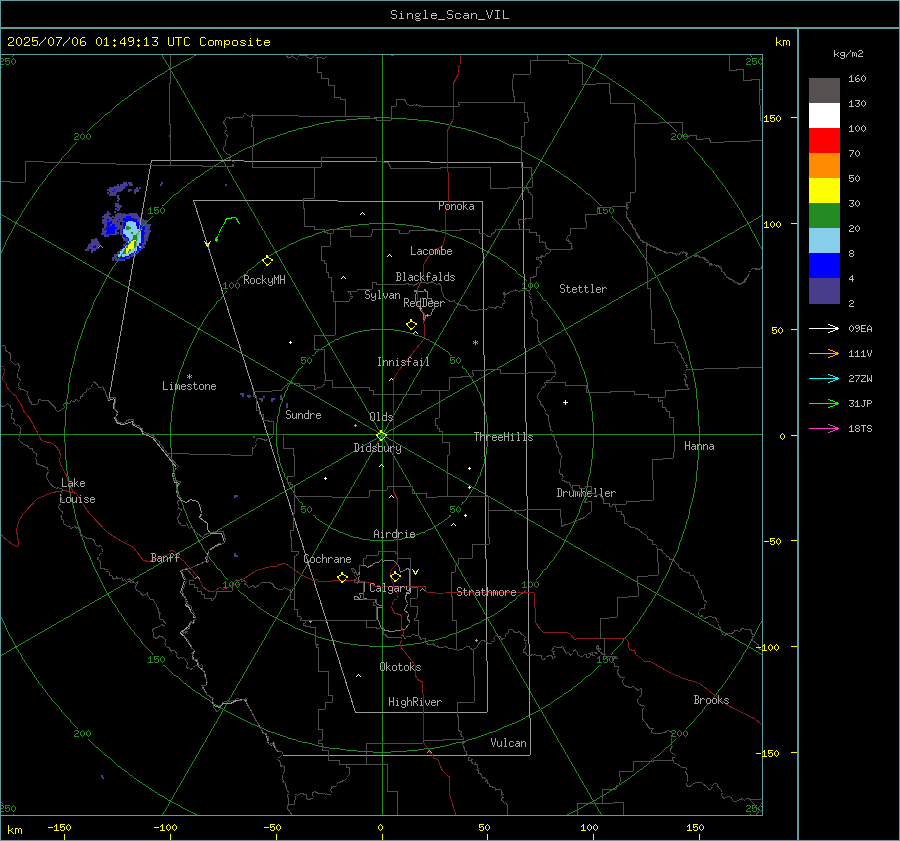Select the gray 130-160 color swatch
The height and width of the screenshot is (841, 900).
[x=824, y=91]
